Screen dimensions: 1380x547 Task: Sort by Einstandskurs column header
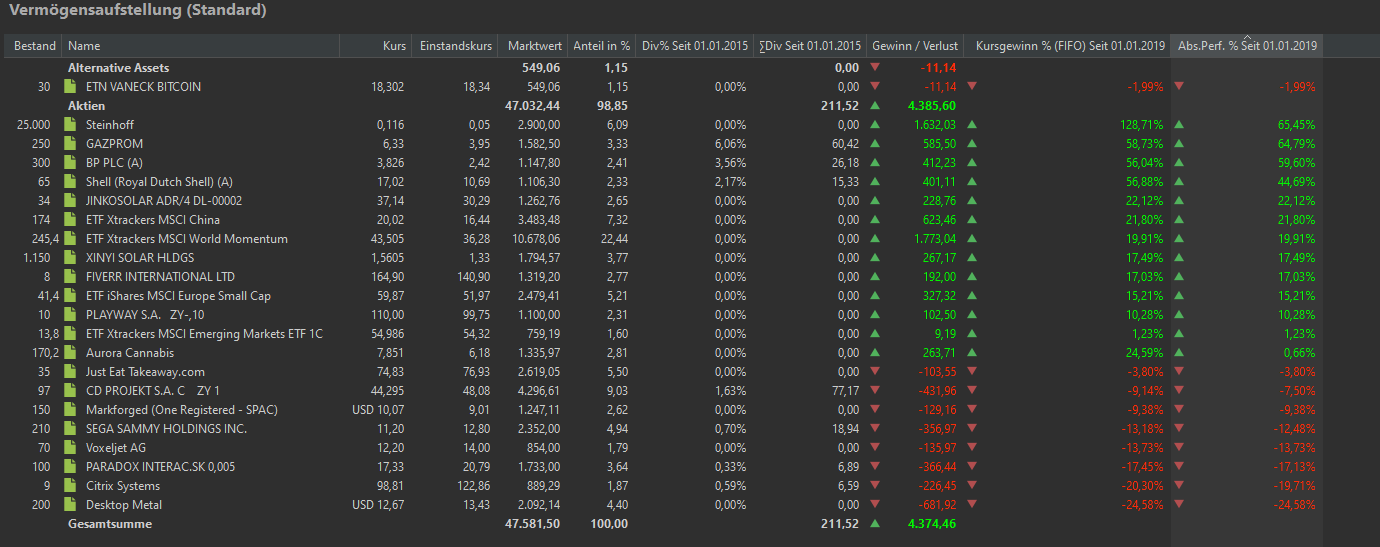pos(454,46)
